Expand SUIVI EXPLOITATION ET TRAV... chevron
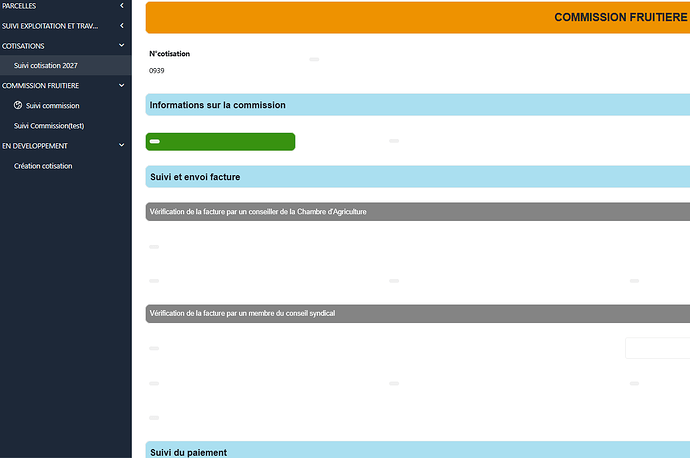 122,26
